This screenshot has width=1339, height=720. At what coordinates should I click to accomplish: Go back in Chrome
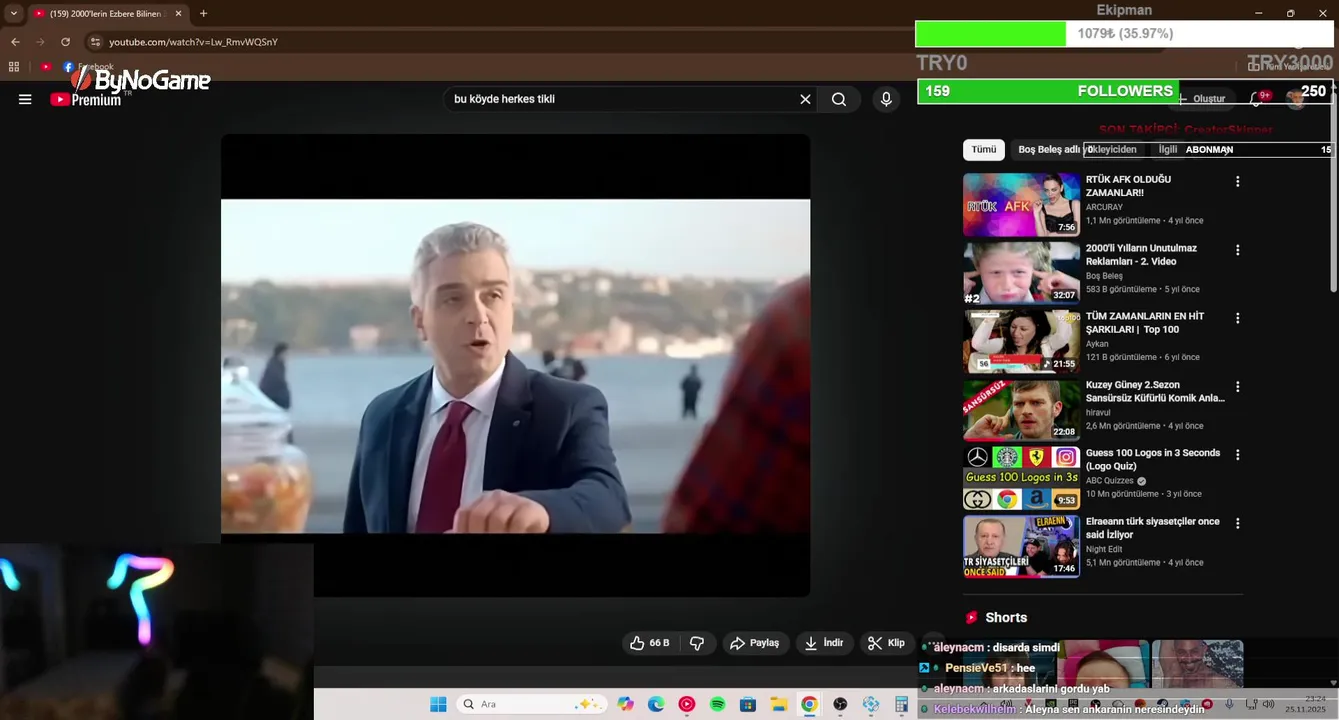15,42
